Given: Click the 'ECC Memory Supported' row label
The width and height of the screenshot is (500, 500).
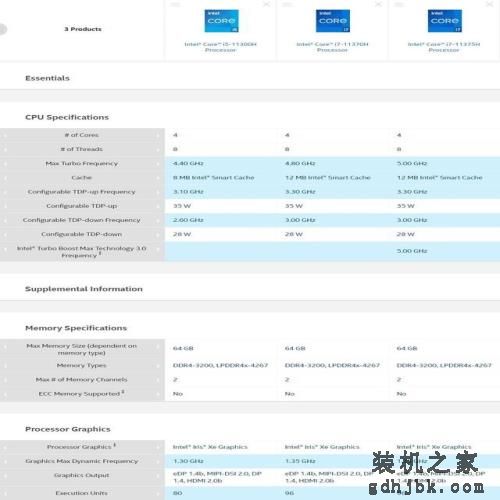Looking at the screenshot, I should click(82, 394).
